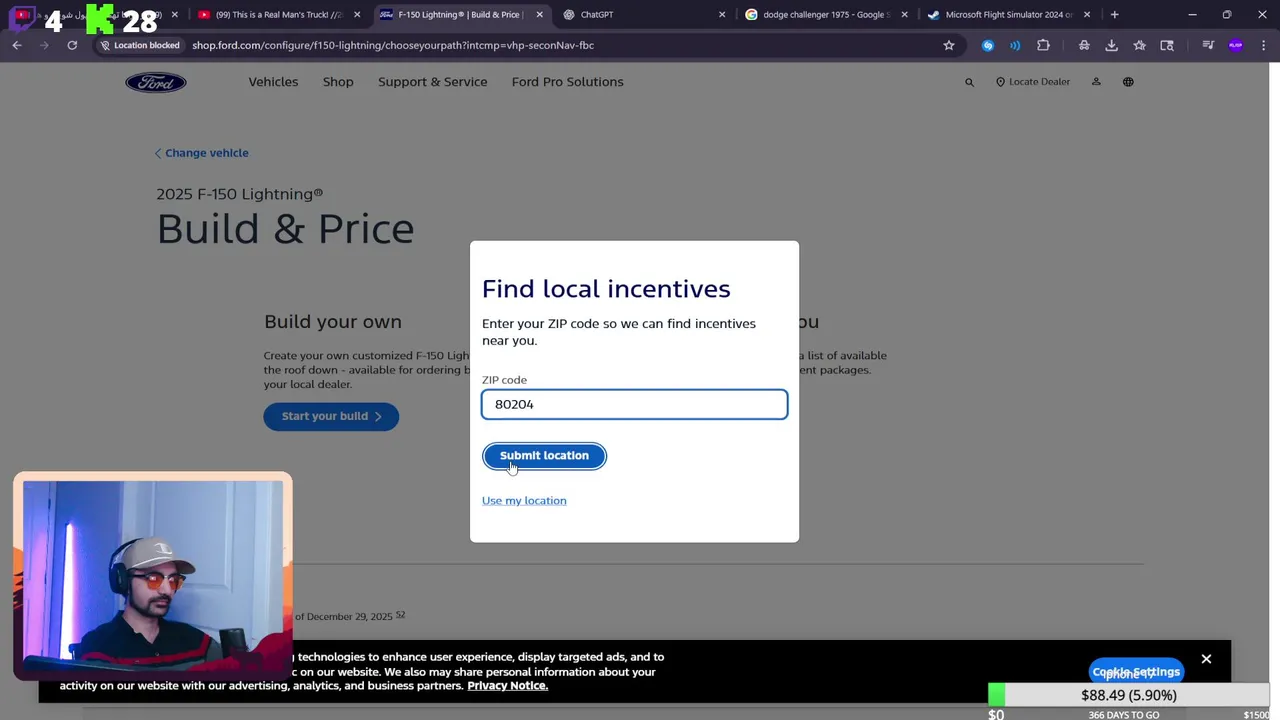Click the 'Find local incentives' heading
This screenshot has height=720, width=1280.
tap(606, 289)
